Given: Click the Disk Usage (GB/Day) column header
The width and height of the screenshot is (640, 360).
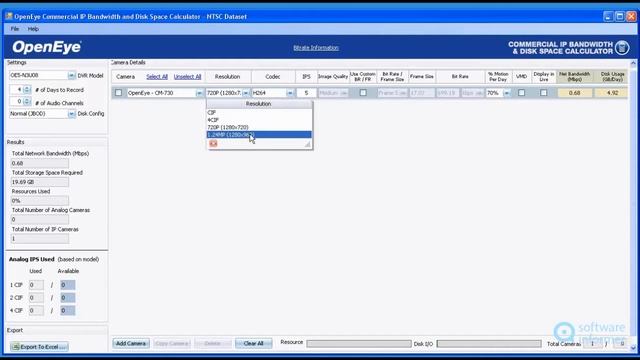Looking at the screenshot, I should [612, 77].
